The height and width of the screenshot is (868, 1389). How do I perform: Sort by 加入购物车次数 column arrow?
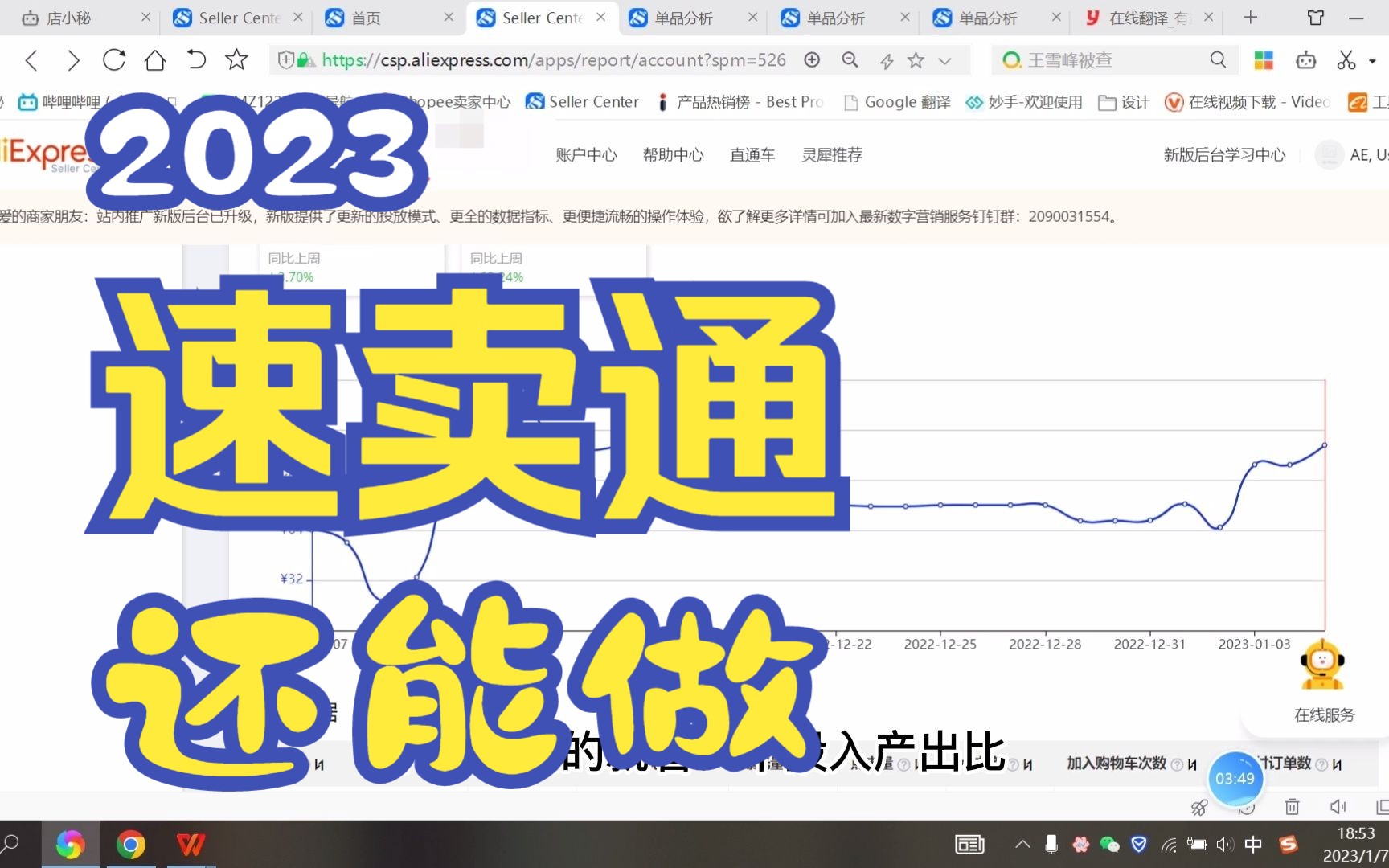coord(1192,764)
